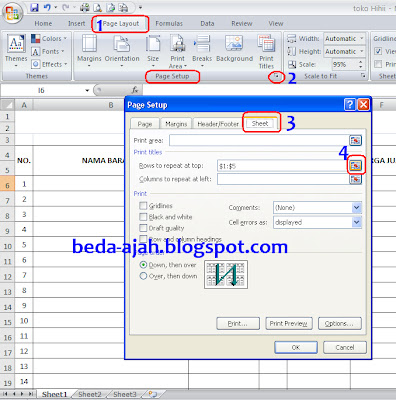Confirm dialog with OK button
396x400 pixels.
(296, 347)
